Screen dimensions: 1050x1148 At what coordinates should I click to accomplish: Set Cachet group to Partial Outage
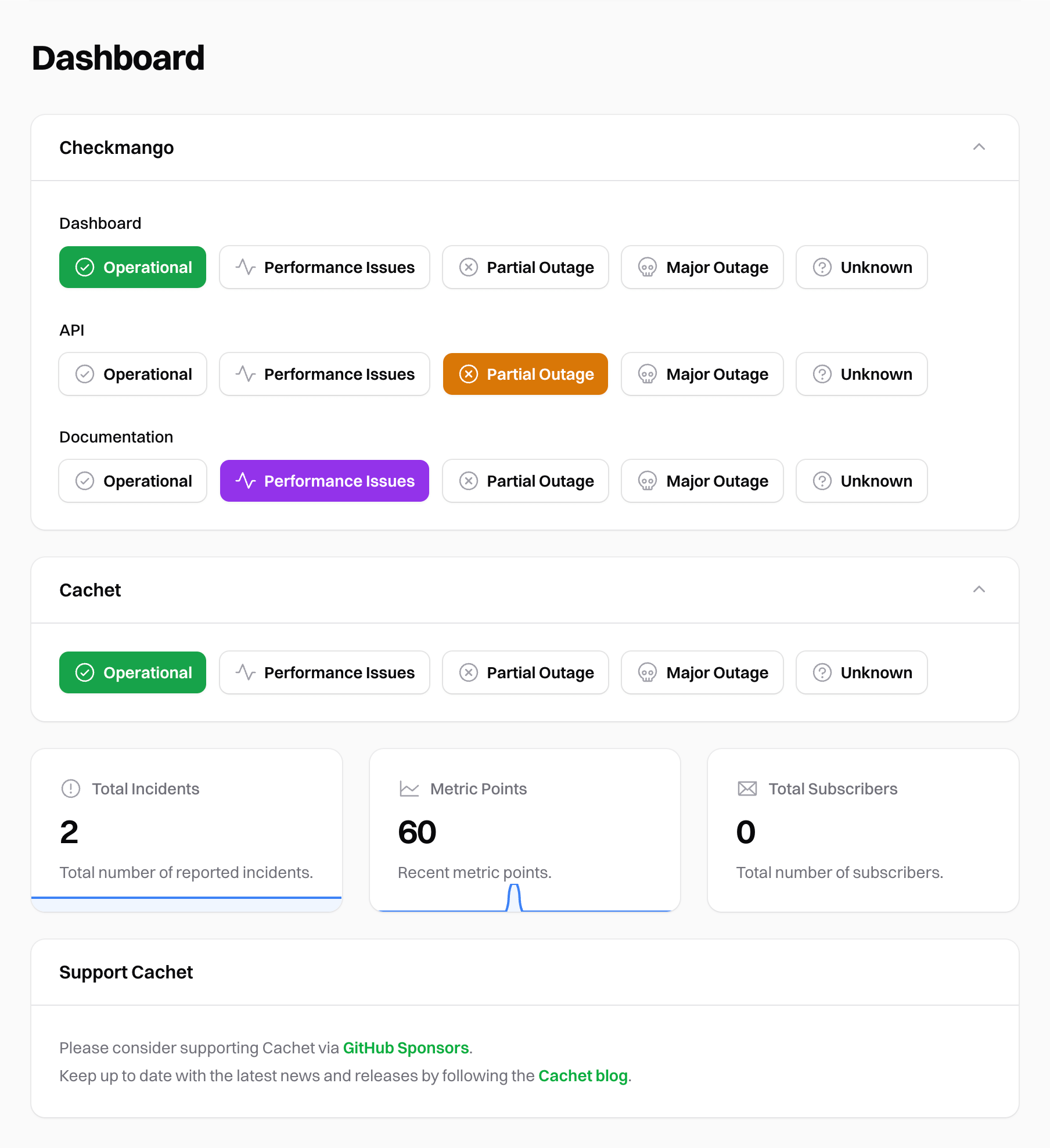[526, 672]
